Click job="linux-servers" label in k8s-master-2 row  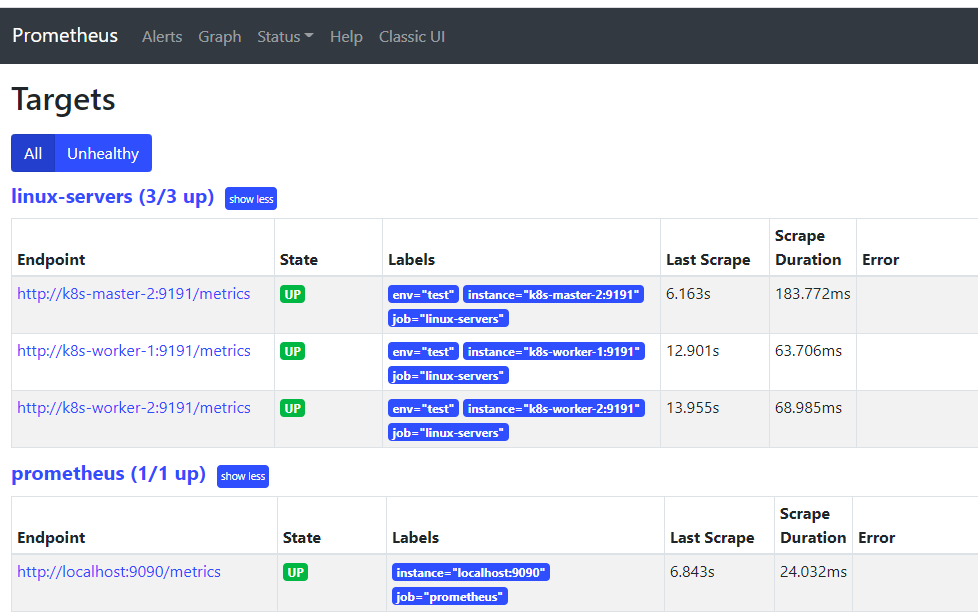[x=448, y=319]
